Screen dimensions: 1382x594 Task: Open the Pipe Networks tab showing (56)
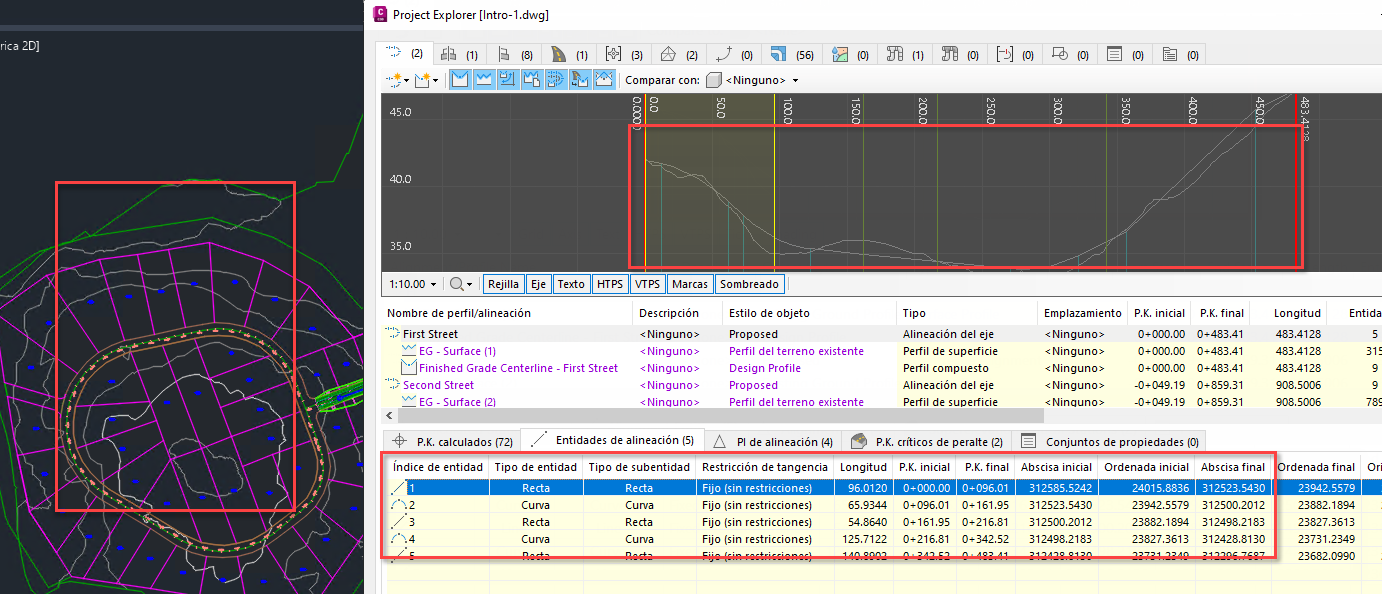click(791, 54)
